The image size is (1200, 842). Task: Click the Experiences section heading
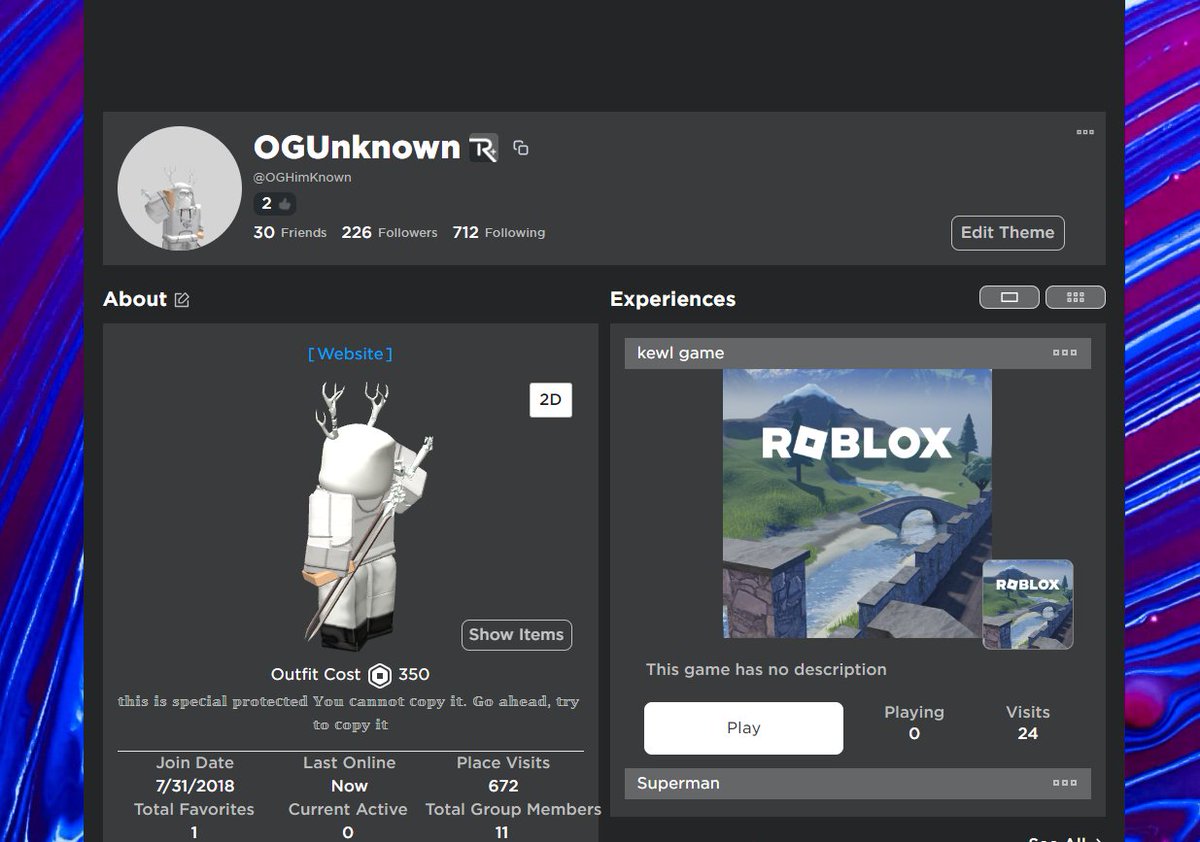coord(673,299)
